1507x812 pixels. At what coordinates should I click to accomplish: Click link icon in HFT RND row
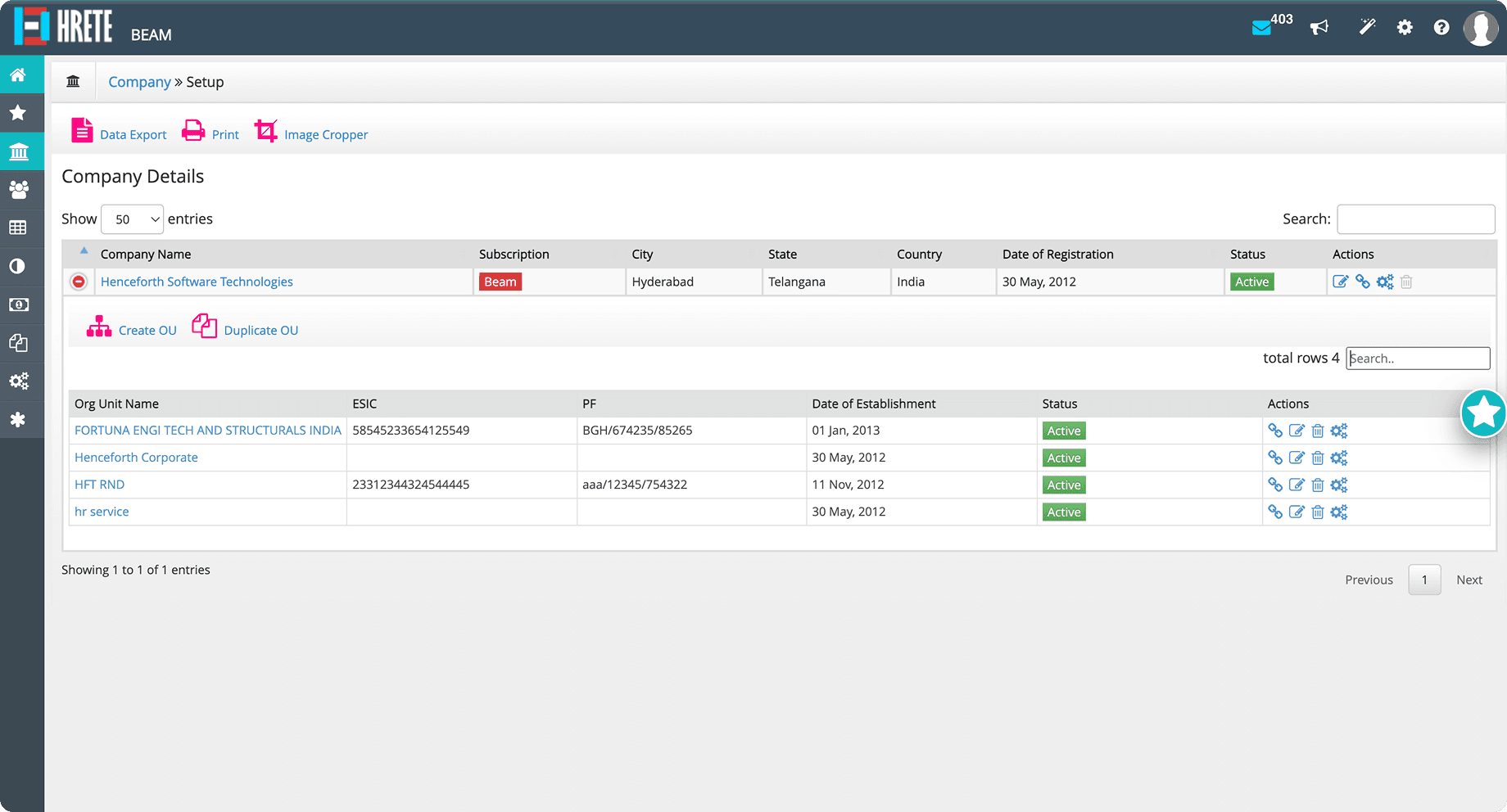coord(1275,485)
